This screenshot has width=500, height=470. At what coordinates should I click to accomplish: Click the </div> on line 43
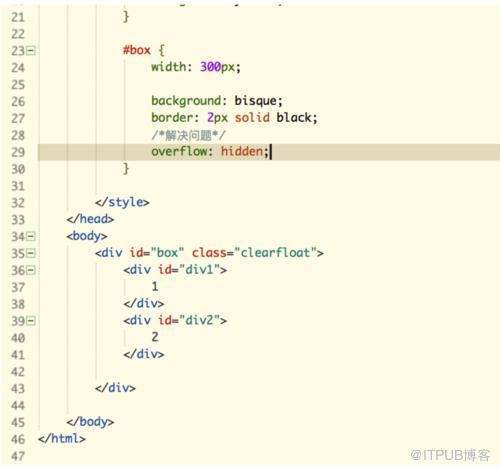pyautogui.click(x=115, y=388)
